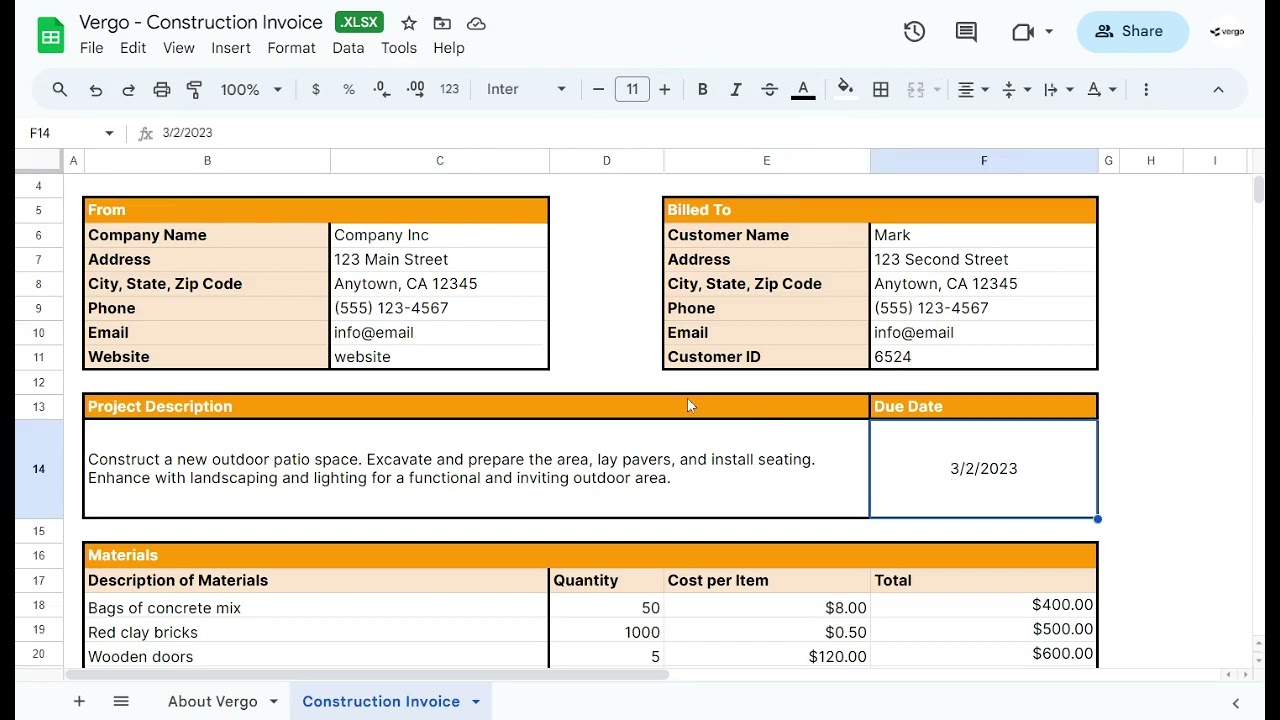The height and width of the screenshot is (720, 1280).
Task: Decrease decimal places
Action: pos(382,89)
